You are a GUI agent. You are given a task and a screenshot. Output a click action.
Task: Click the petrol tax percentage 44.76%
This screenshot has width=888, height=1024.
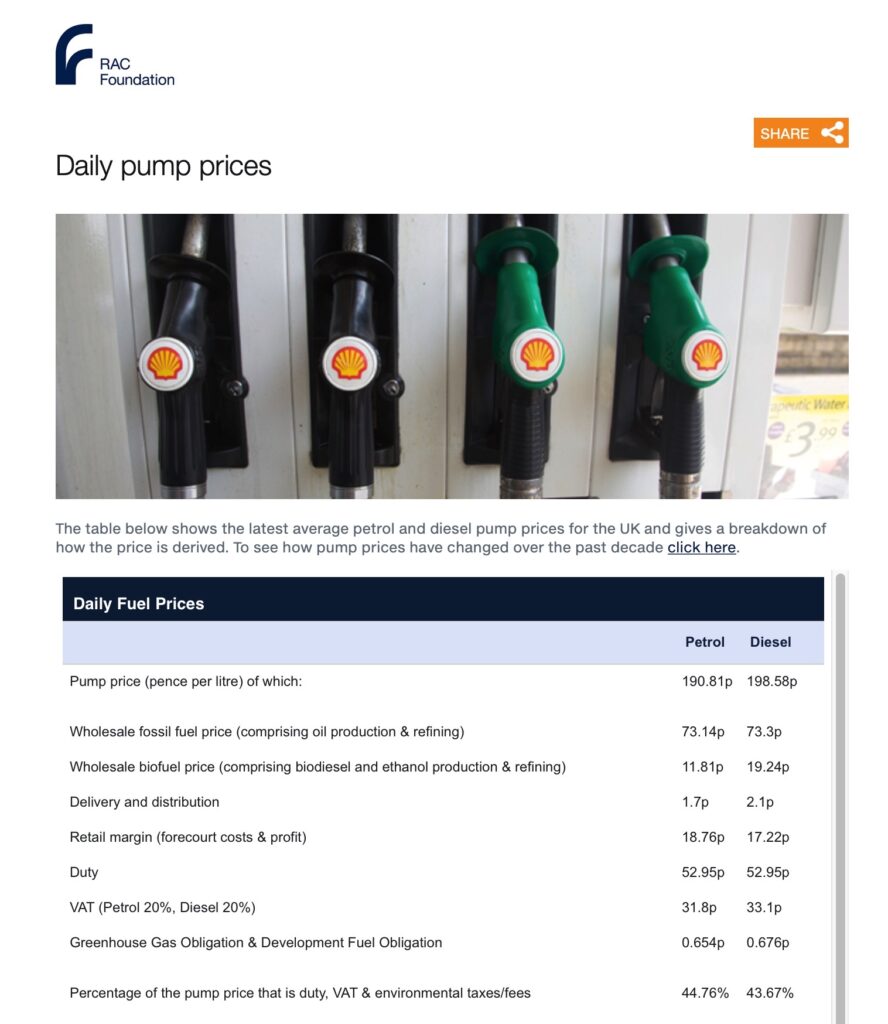click(x=705, y=993)
